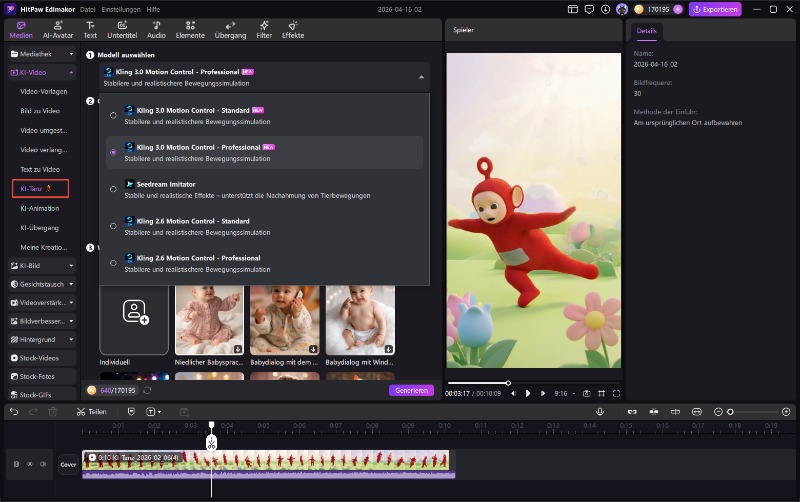800x502 pixels.
Task: Take a snapshot of the preview
Action: (587, 393)
